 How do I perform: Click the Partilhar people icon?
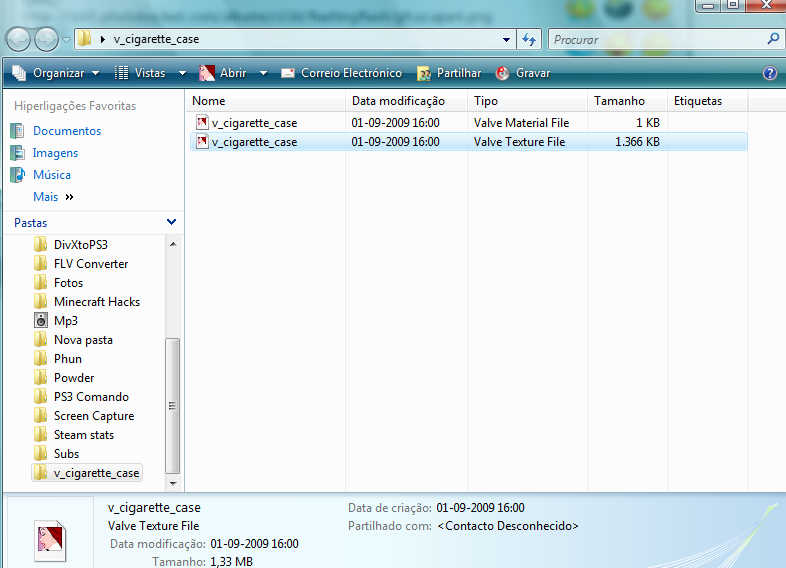coord(424,74)
